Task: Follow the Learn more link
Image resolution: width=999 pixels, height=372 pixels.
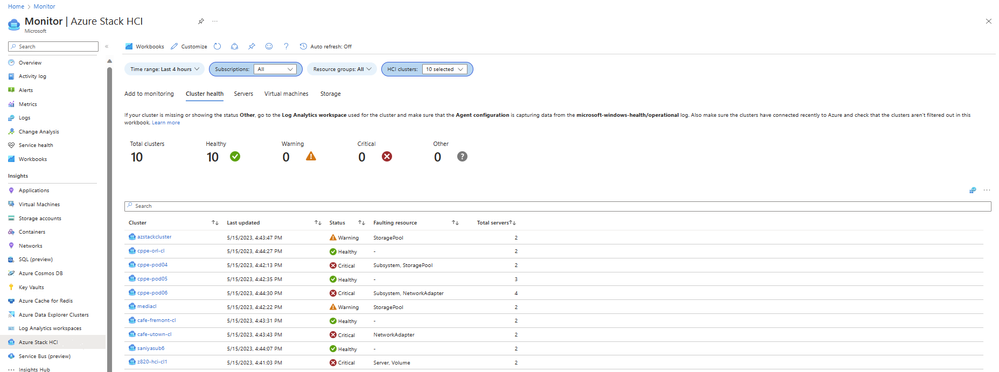Action: [166, 122]
